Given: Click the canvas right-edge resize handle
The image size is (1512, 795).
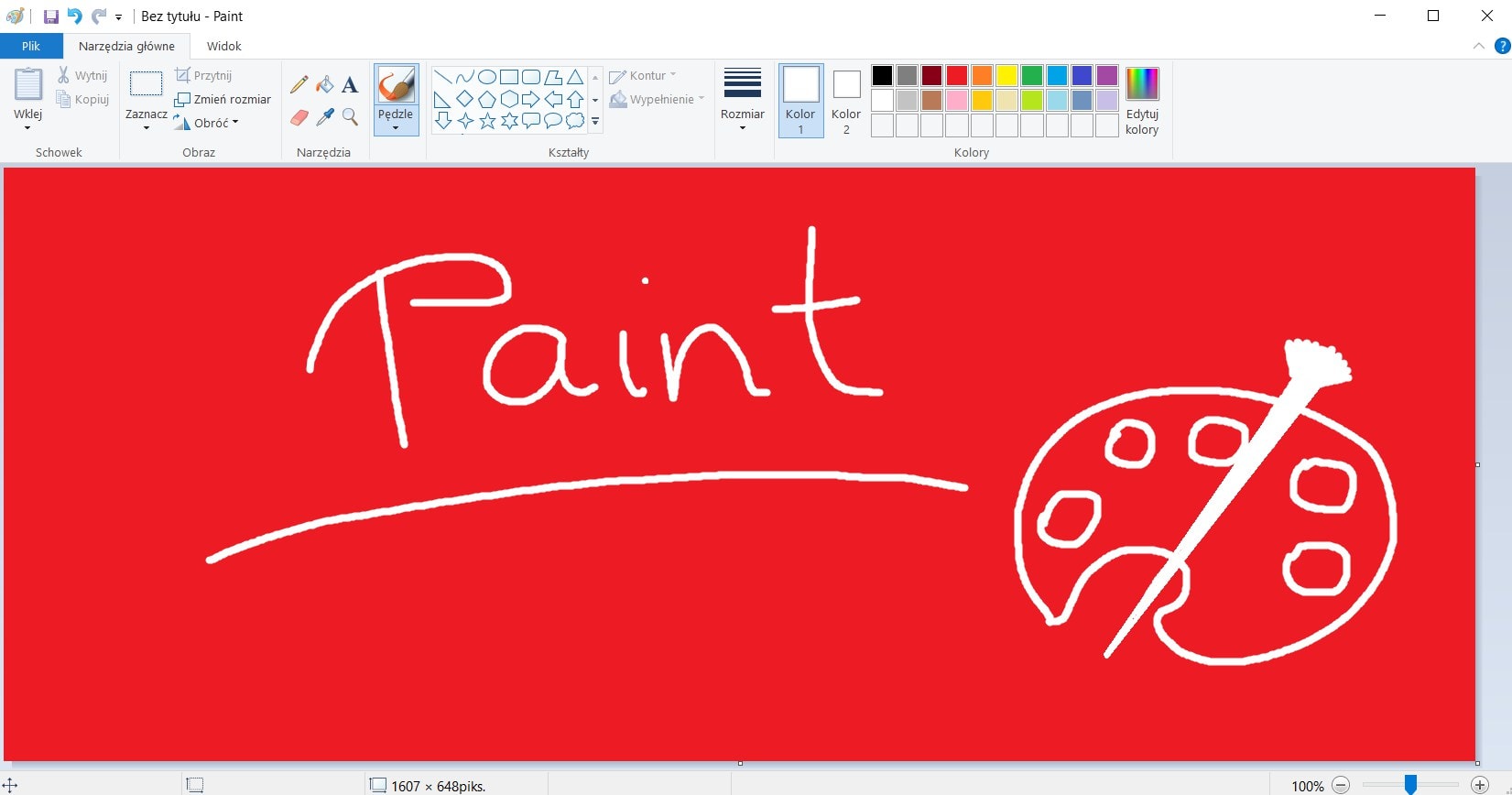Looking at the screenshot, I should click(1477, 464).
